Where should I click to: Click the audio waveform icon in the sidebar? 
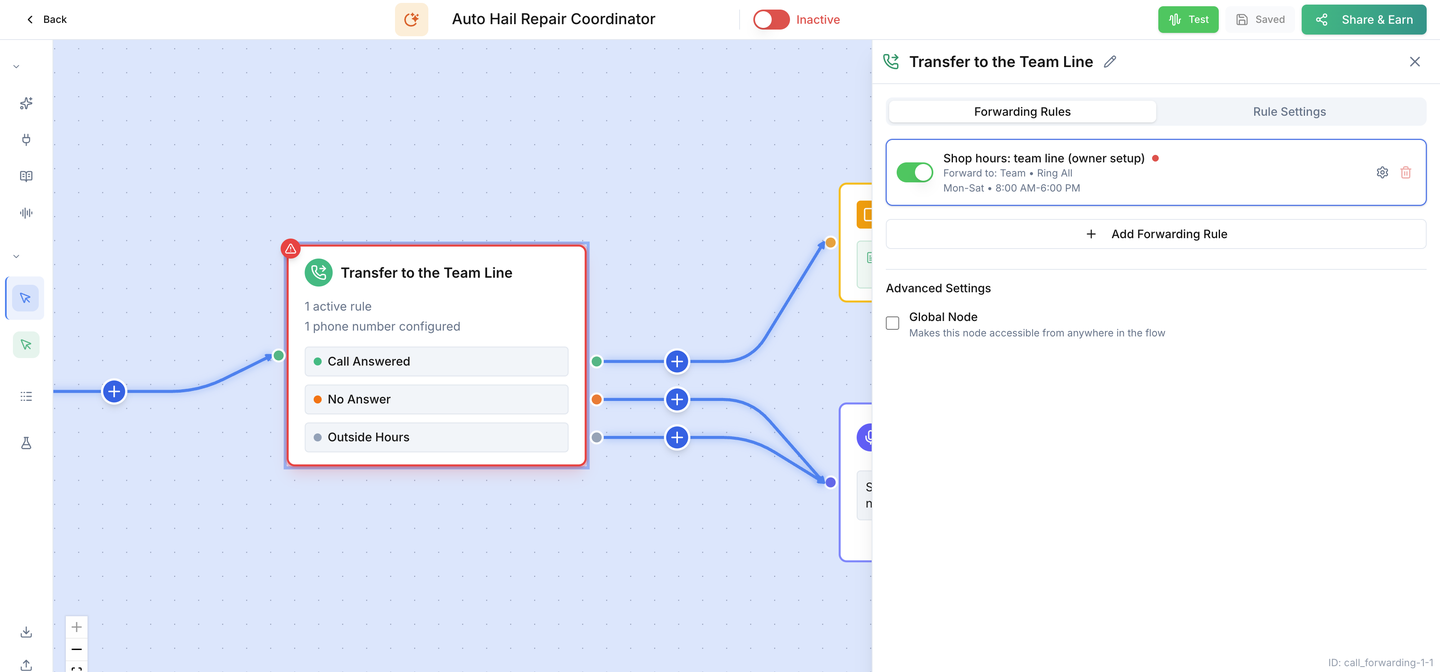tap(26, 213)
